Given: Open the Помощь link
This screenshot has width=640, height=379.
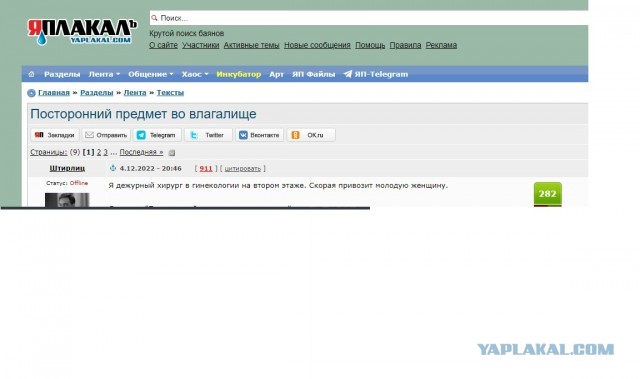Looking at the screenshot, I should pyautogui.click(x=370, y=45).
